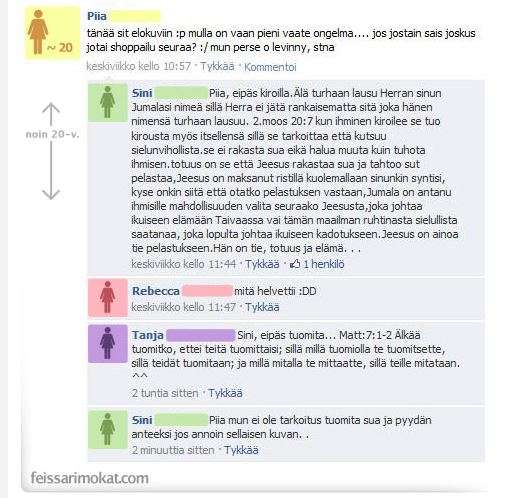Click the up arrow above noin 20-v.
This screenshot has width=518, height=498.
click(51, 114)
